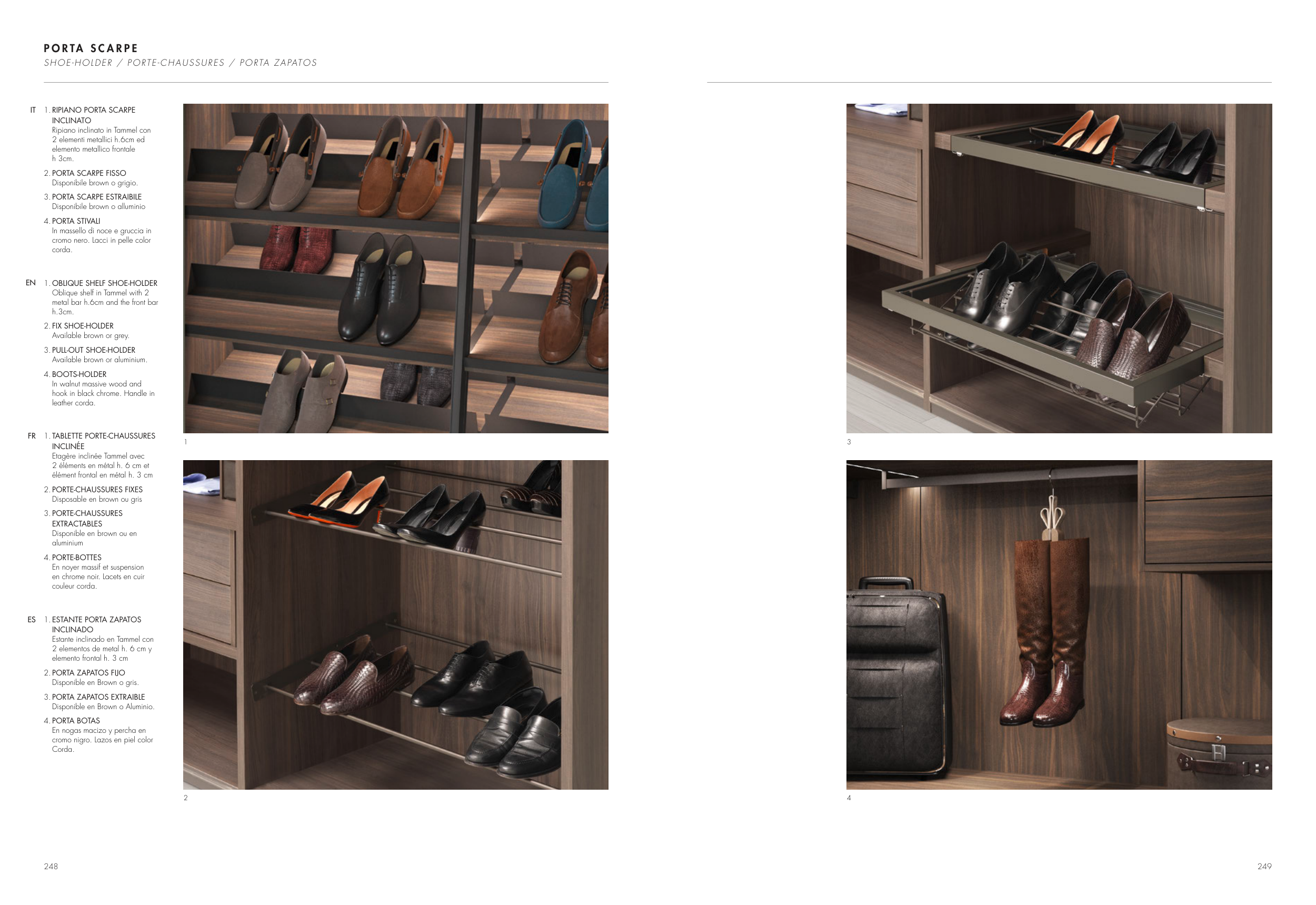Click the ESTANTE PORTA ZAPATOS INCLINADO heading
Image resolution: width=1316 pixels, height=905 pixels.
point(96,624)
